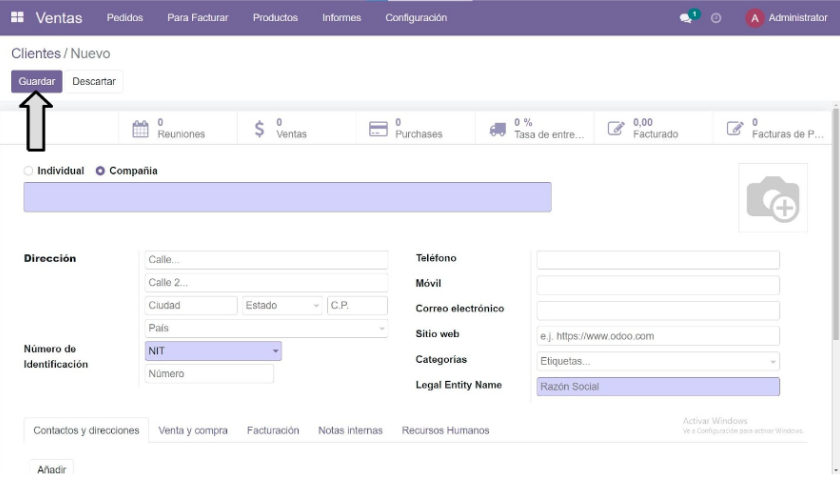
Task: Switch to the Facturación tab
Action: (x=273, y=430)
